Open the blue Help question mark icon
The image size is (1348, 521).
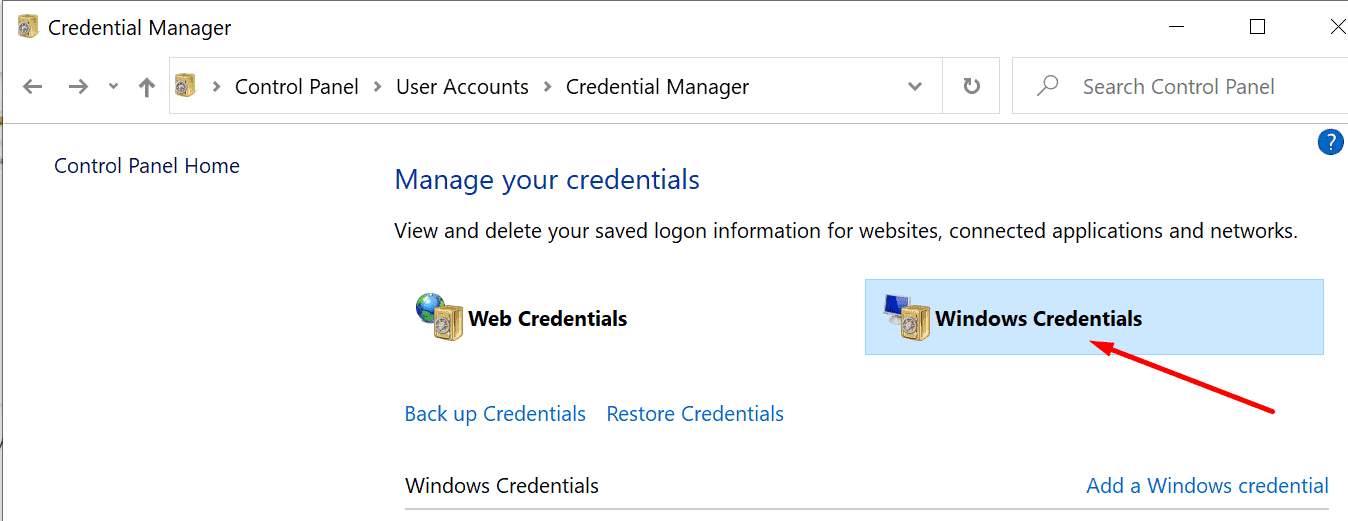tap(1330, 143)
